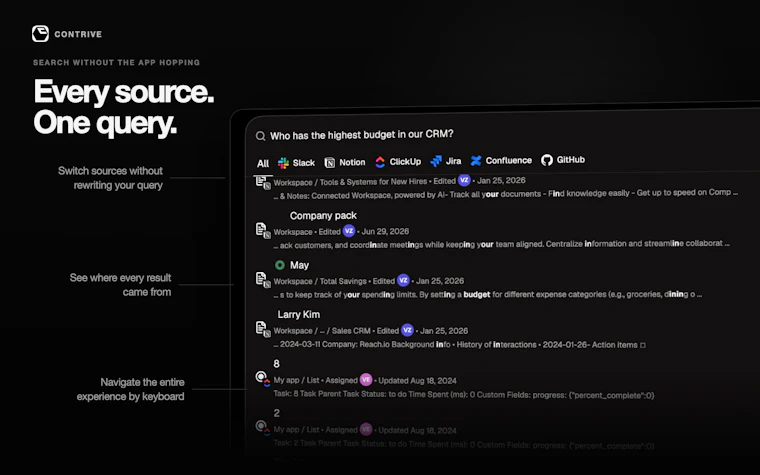Select the All tab
Viewport: 760px width, 475px height.
pyautogui.click(x=263, y=164)
